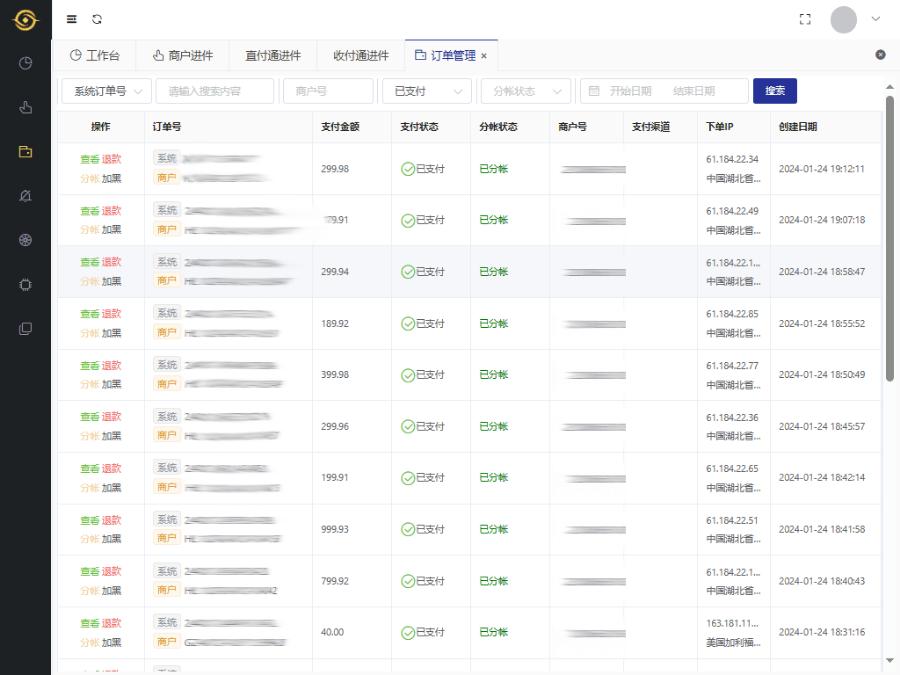The width and height of the screenshot is (900, 675).
Task: Focus the 请输入搜索内容 search input
Action: coord(215,91)
